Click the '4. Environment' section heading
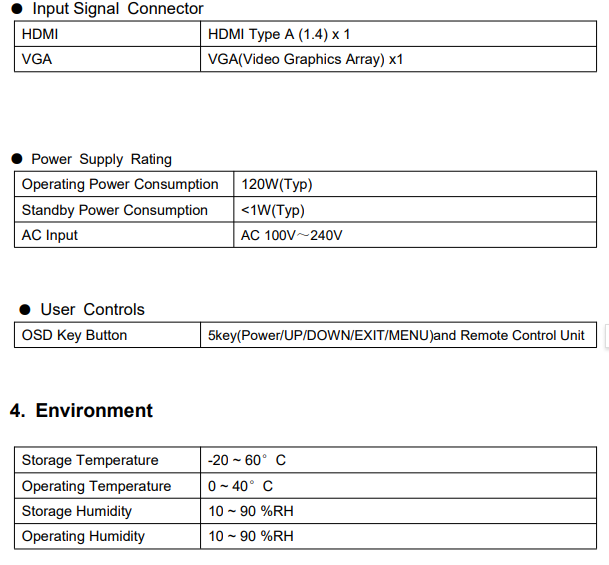Screen dimensions: 609x565 point(82,411)
